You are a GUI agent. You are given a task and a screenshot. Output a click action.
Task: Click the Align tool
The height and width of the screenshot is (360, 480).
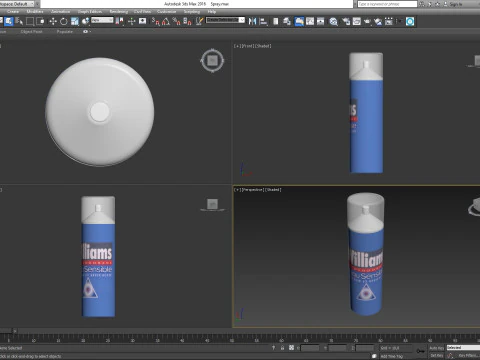pos(263,21)
